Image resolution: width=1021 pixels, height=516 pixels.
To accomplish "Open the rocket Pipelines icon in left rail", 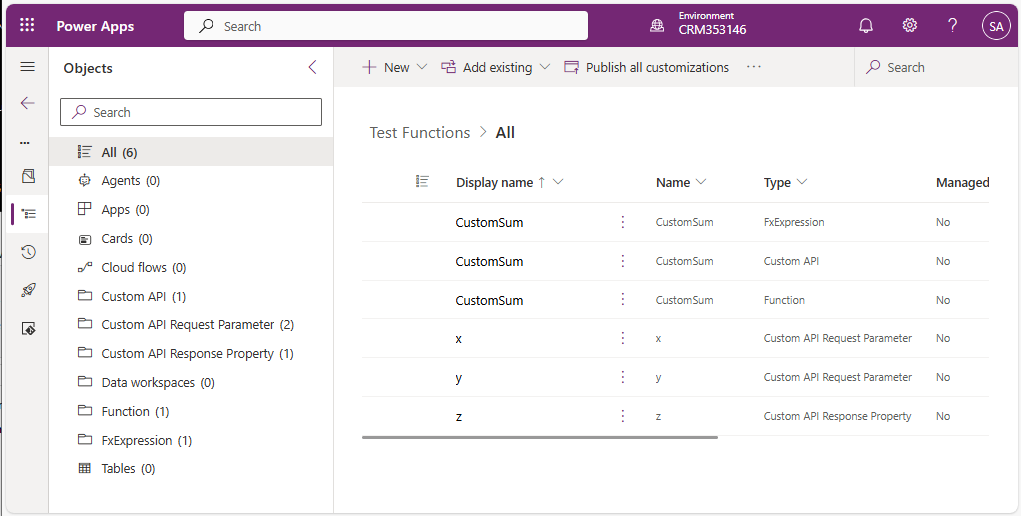I will click(28, 290).
